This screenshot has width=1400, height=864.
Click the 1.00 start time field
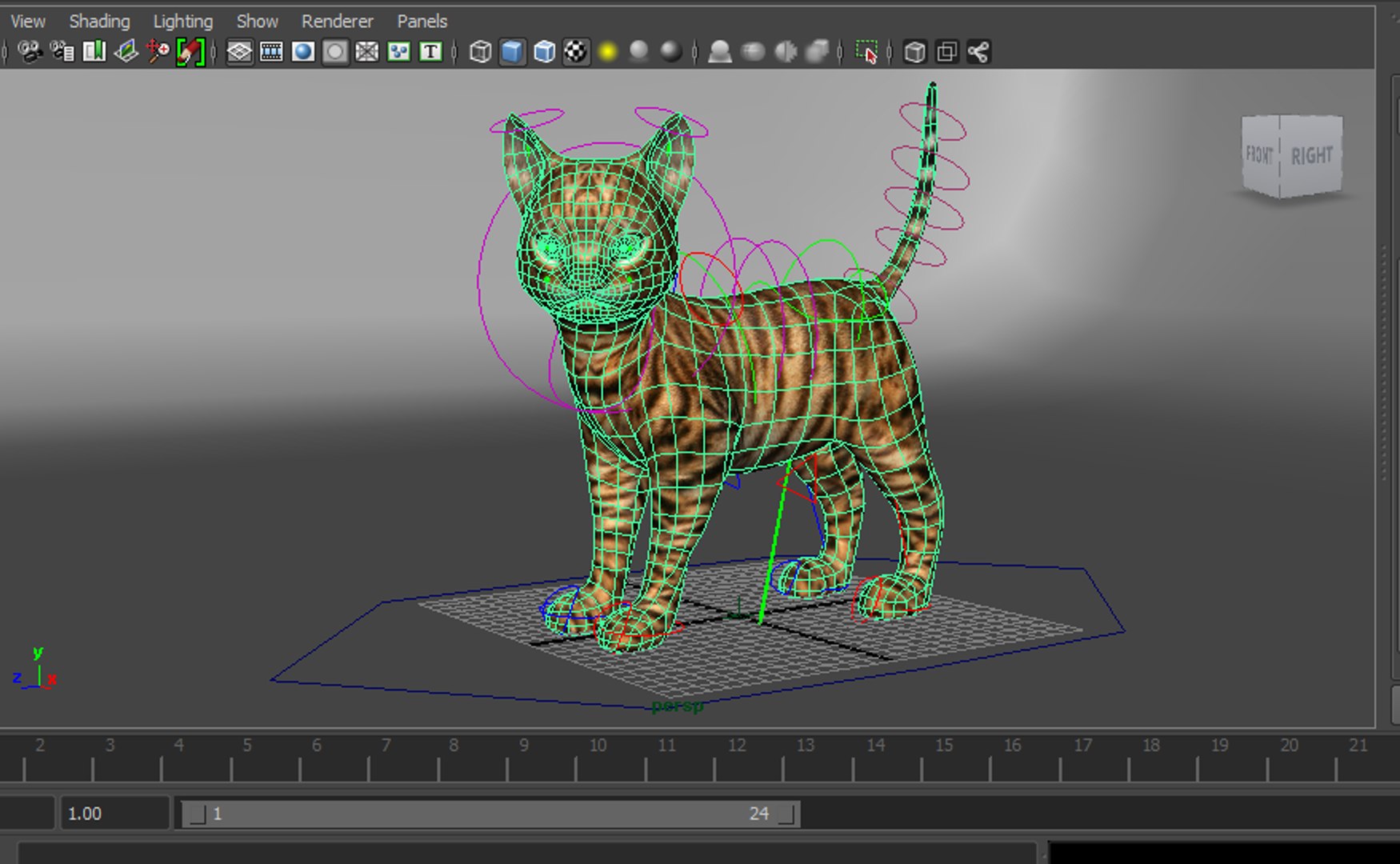tap(115, 814)
